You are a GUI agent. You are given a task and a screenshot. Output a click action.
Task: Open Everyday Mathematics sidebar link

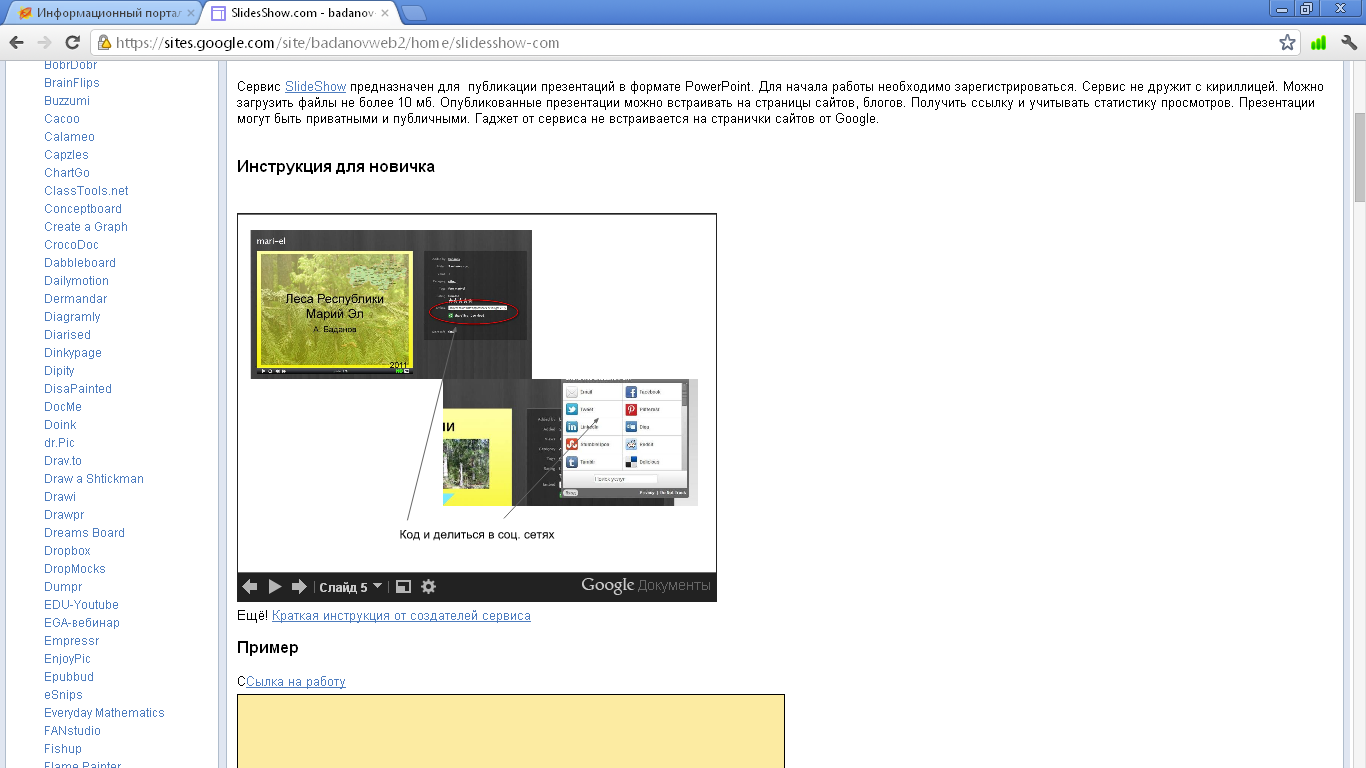pyautogui.click(x=104, y=713)
